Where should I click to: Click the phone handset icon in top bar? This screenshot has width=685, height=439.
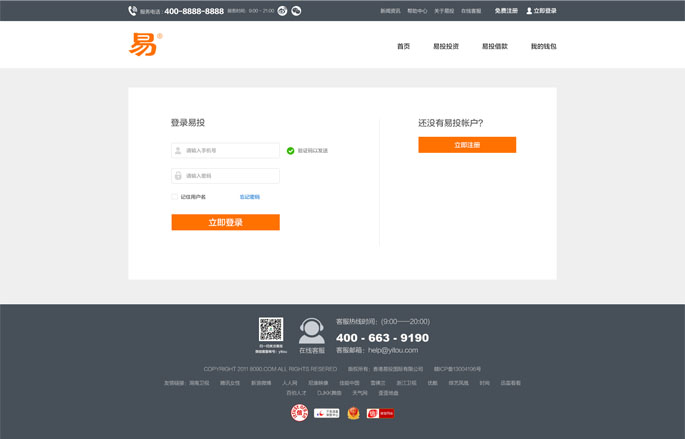(132, 10)
